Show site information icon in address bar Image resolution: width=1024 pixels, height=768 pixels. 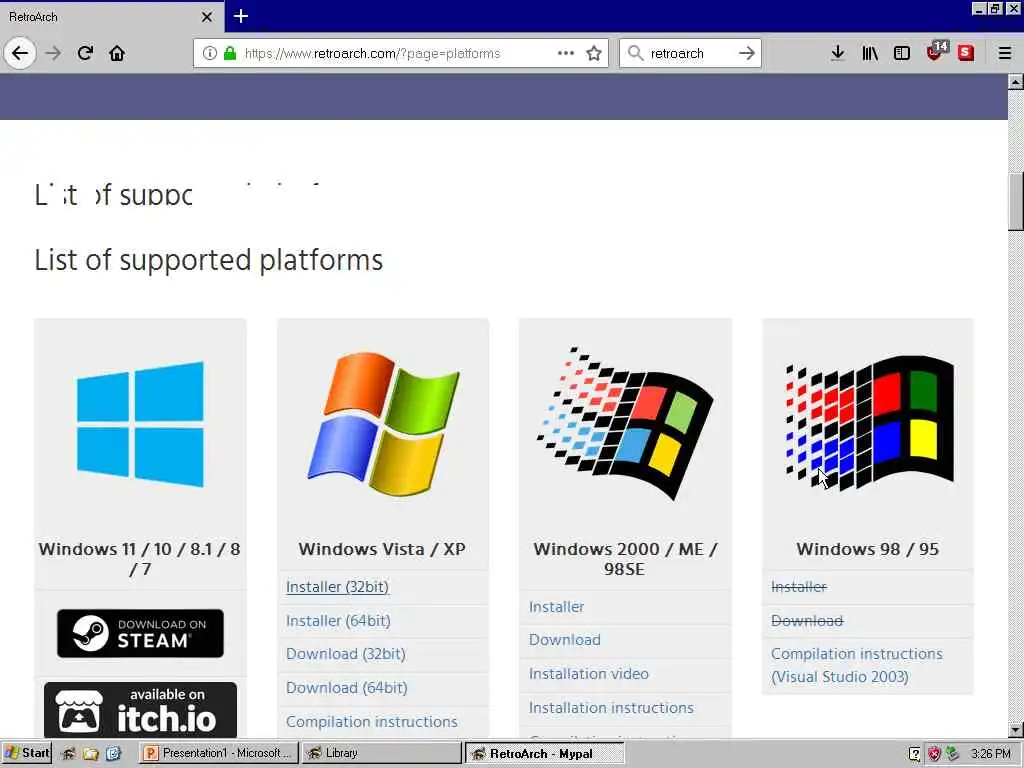point(210,53)
